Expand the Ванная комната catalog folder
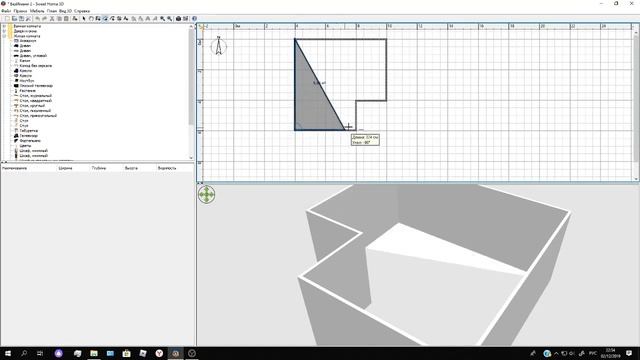640x360 pixels. tap(4, 26)
